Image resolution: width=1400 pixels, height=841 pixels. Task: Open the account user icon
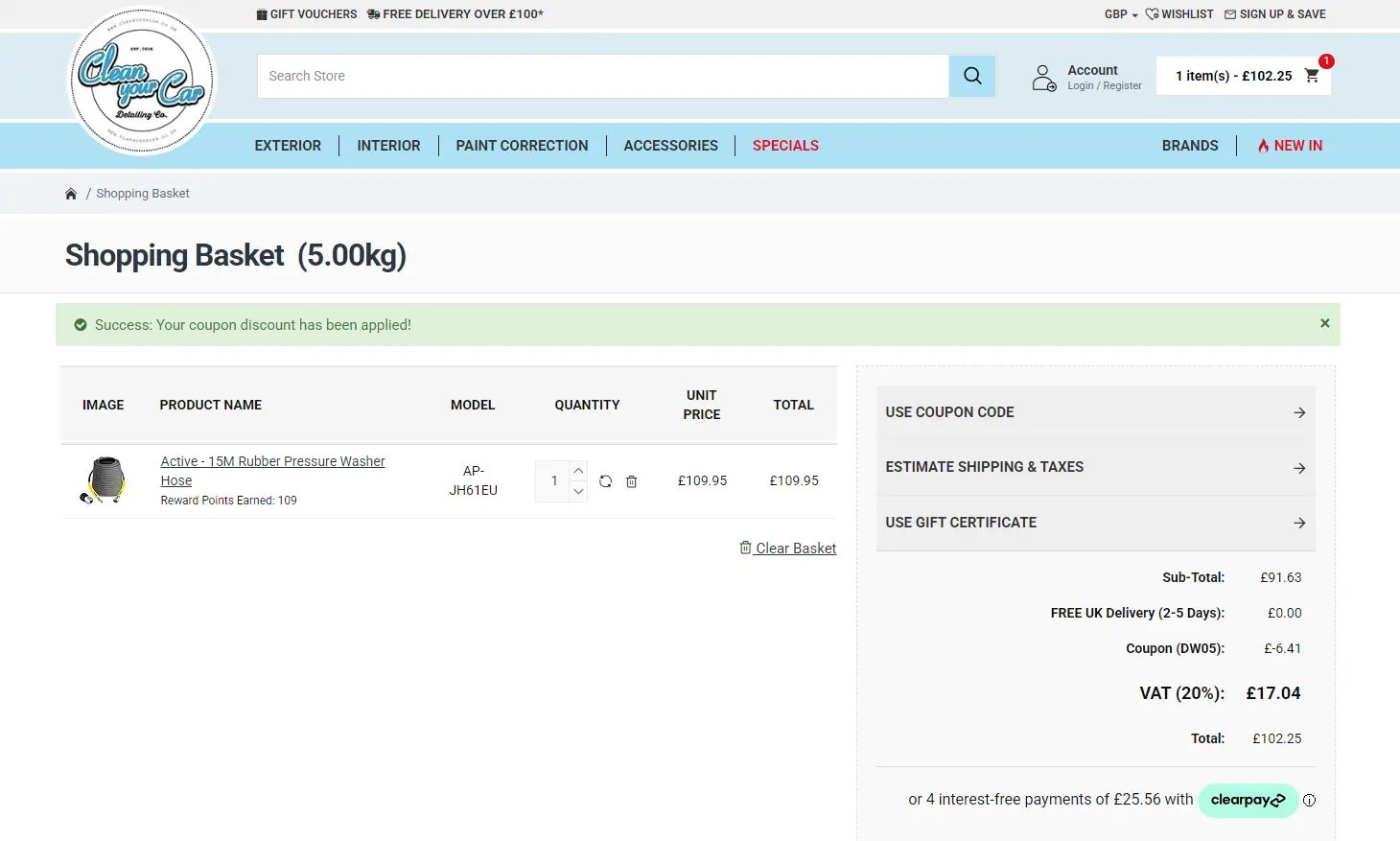[1043, 77]
